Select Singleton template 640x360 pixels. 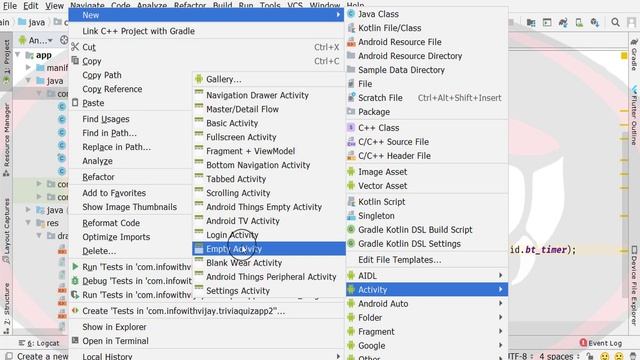(x=427, y=216)
